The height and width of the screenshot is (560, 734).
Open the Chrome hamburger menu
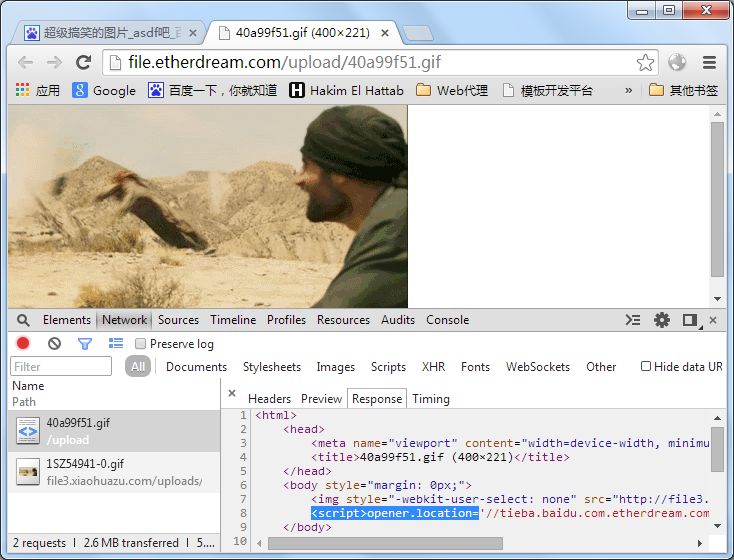click(x=709, y=62)
